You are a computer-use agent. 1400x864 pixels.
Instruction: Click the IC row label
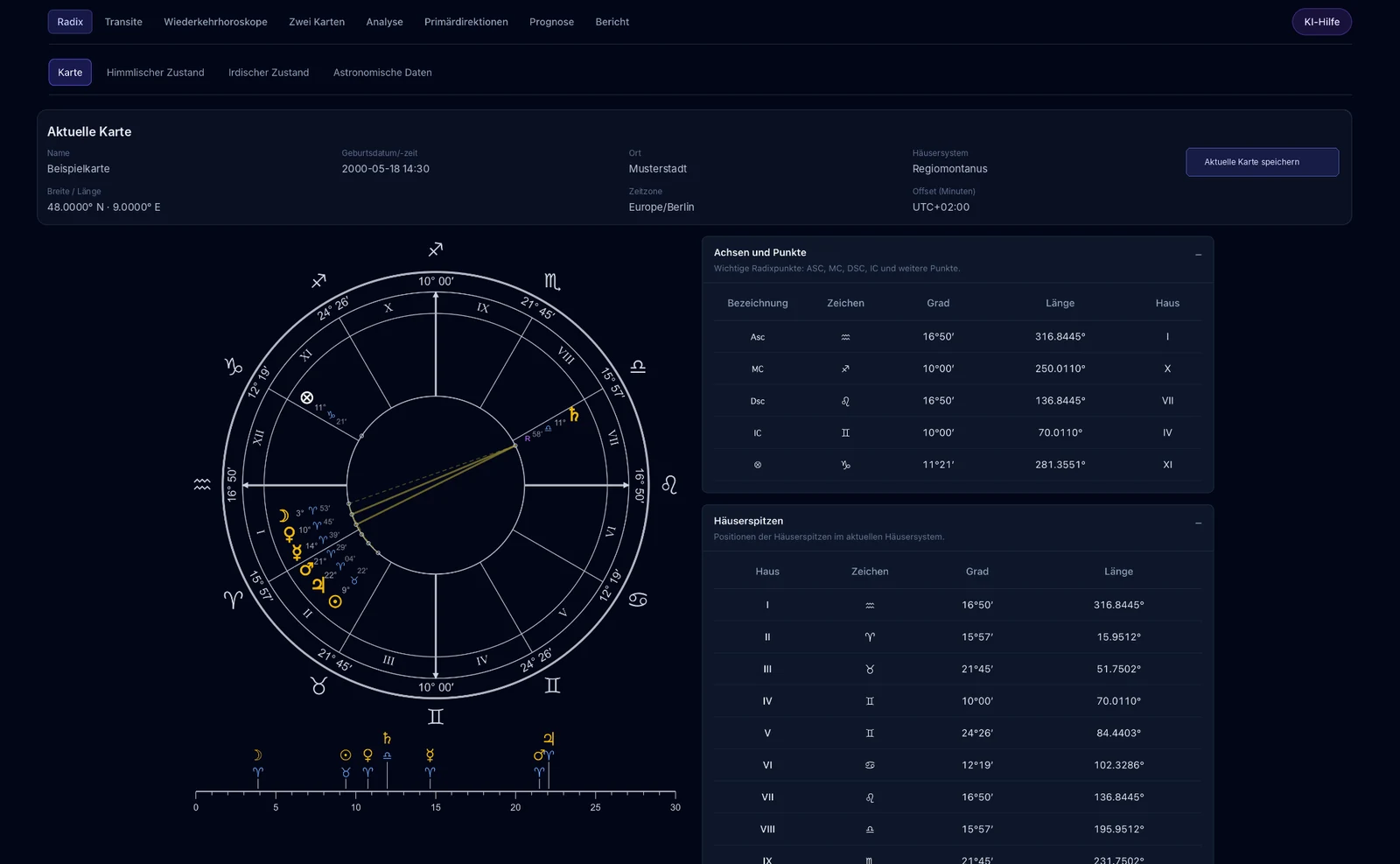[758, 433]
